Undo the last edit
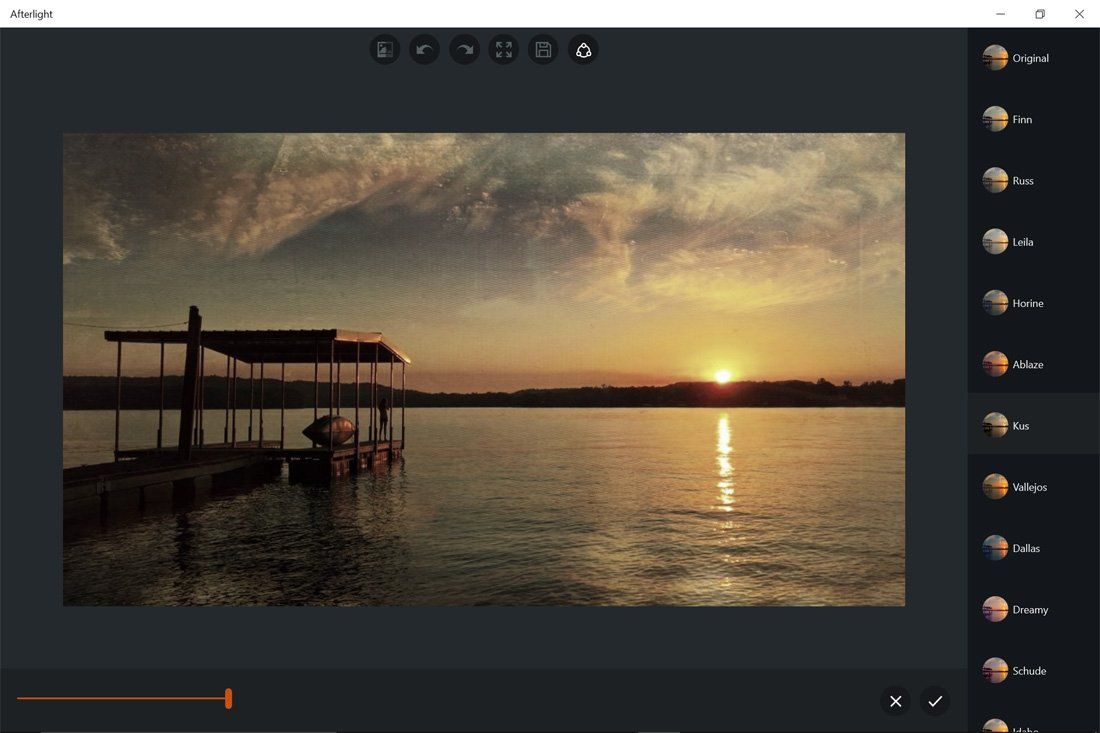This screenshot has width=1100, height=733. tap(423, 49)
